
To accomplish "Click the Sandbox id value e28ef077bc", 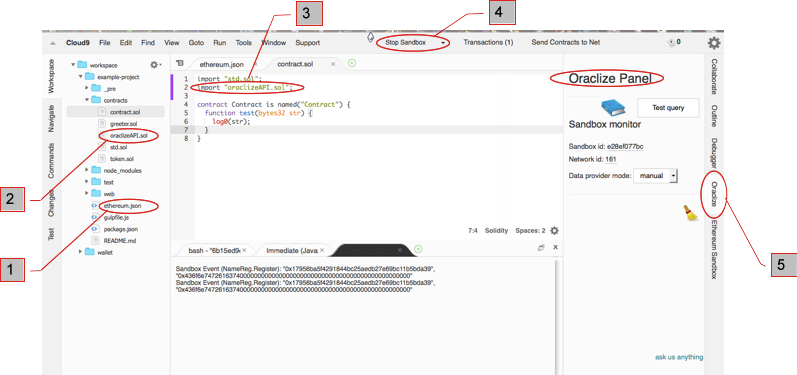I will point(625,147).
